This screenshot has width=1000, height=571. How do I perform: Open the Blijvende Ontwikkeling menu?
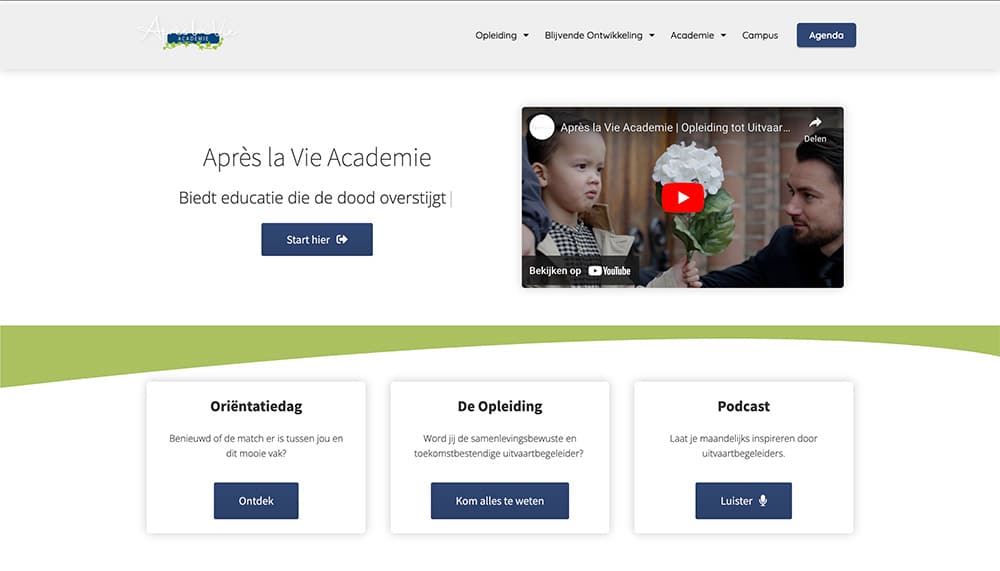tap(593, 35)
